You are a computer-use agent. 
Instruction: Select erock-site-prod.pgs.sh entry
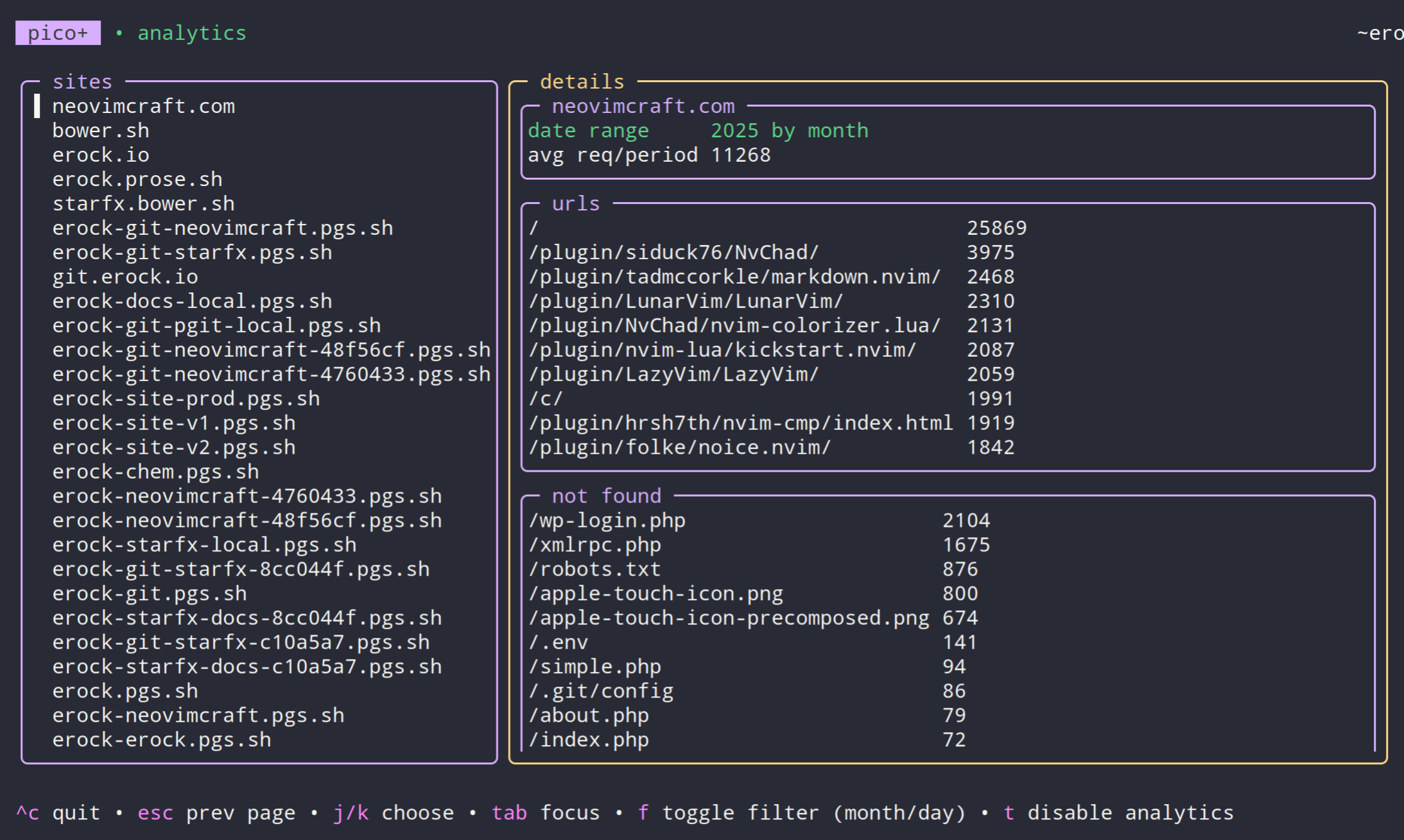point(186,399)
